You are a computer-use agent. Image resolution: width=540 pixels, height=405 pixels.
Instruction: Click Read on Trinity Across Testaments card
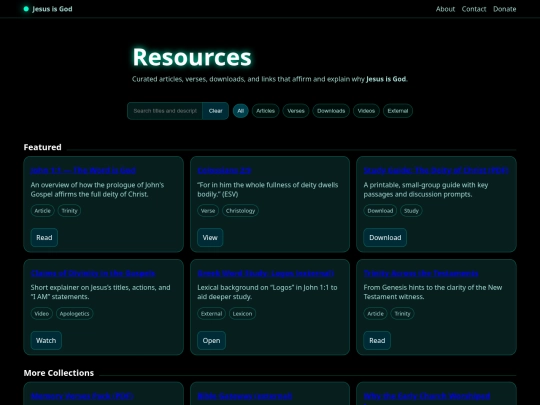(x=377, y=341)
